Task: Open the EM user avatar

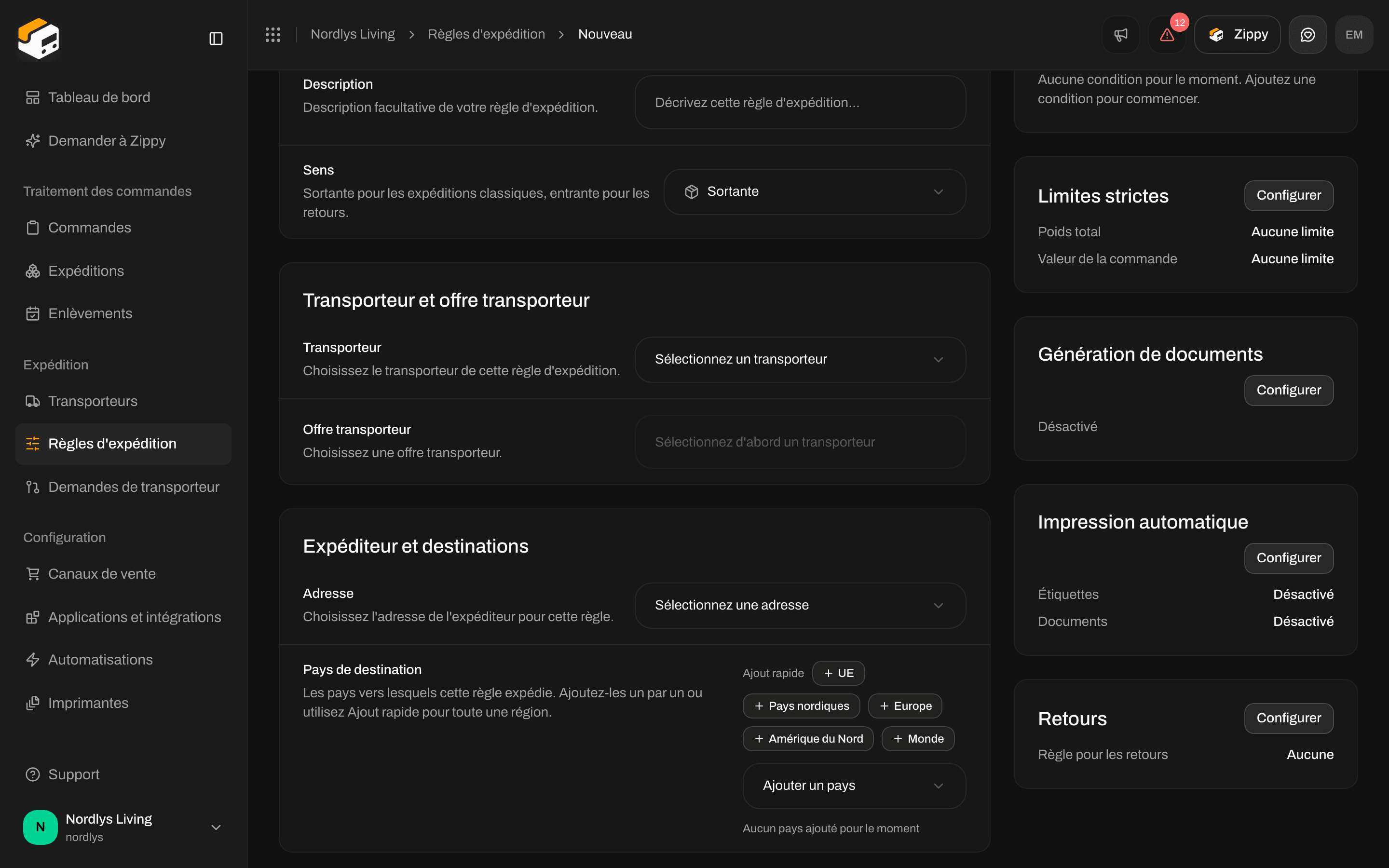Action: click(1354, 34)
